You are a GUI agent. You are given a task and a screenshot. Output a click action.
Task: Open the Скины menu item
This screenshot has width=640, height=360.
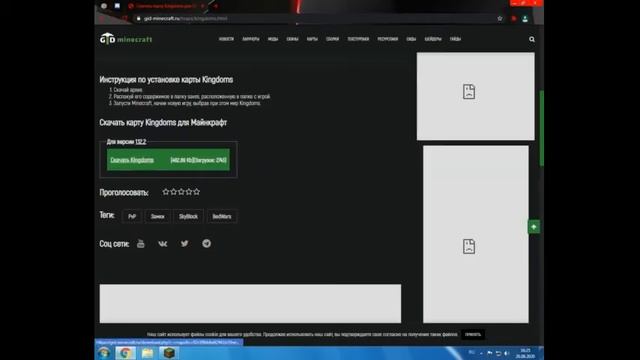coord(292,39)
